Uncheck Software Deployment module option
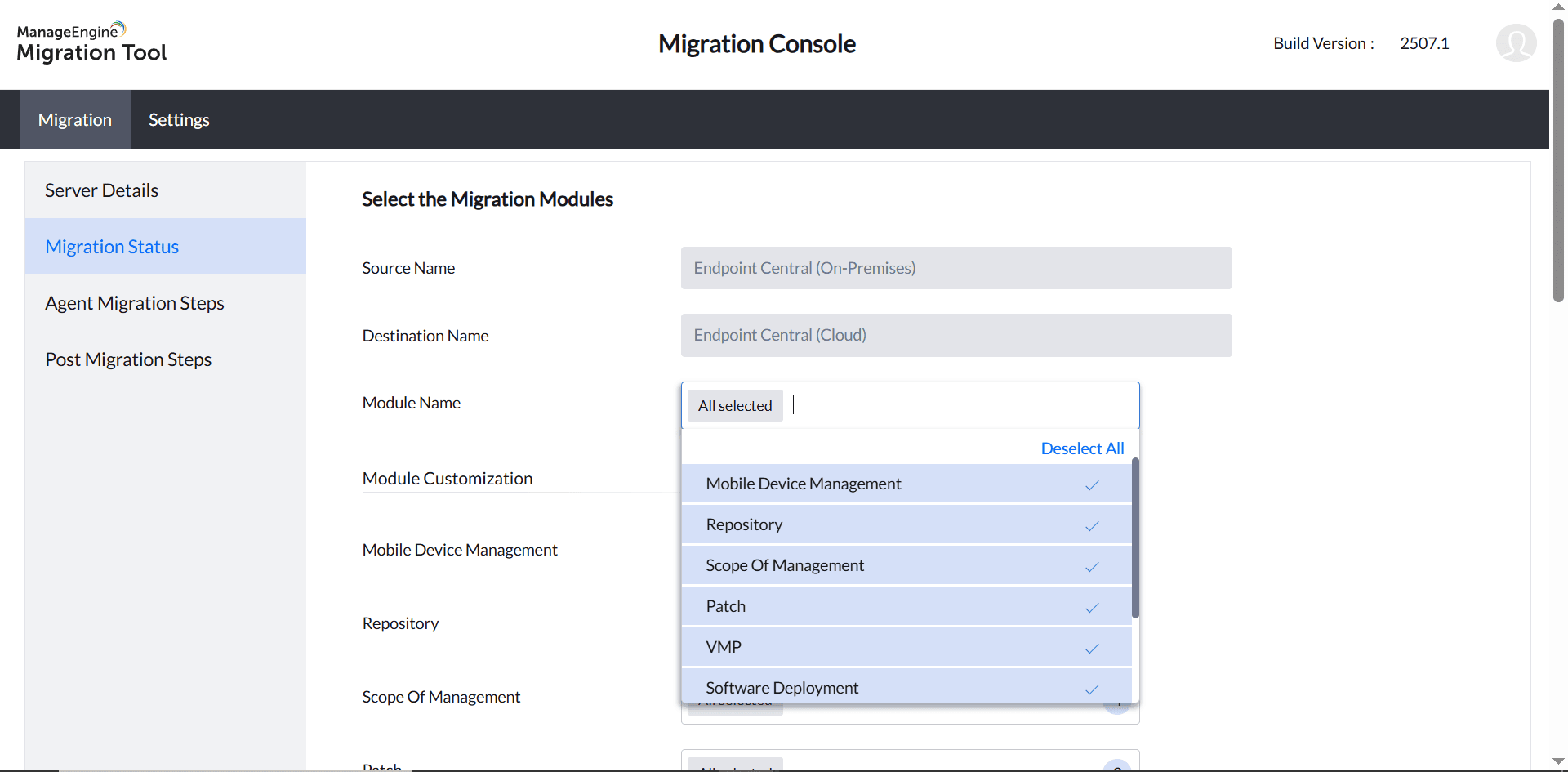 click(906, 686)
